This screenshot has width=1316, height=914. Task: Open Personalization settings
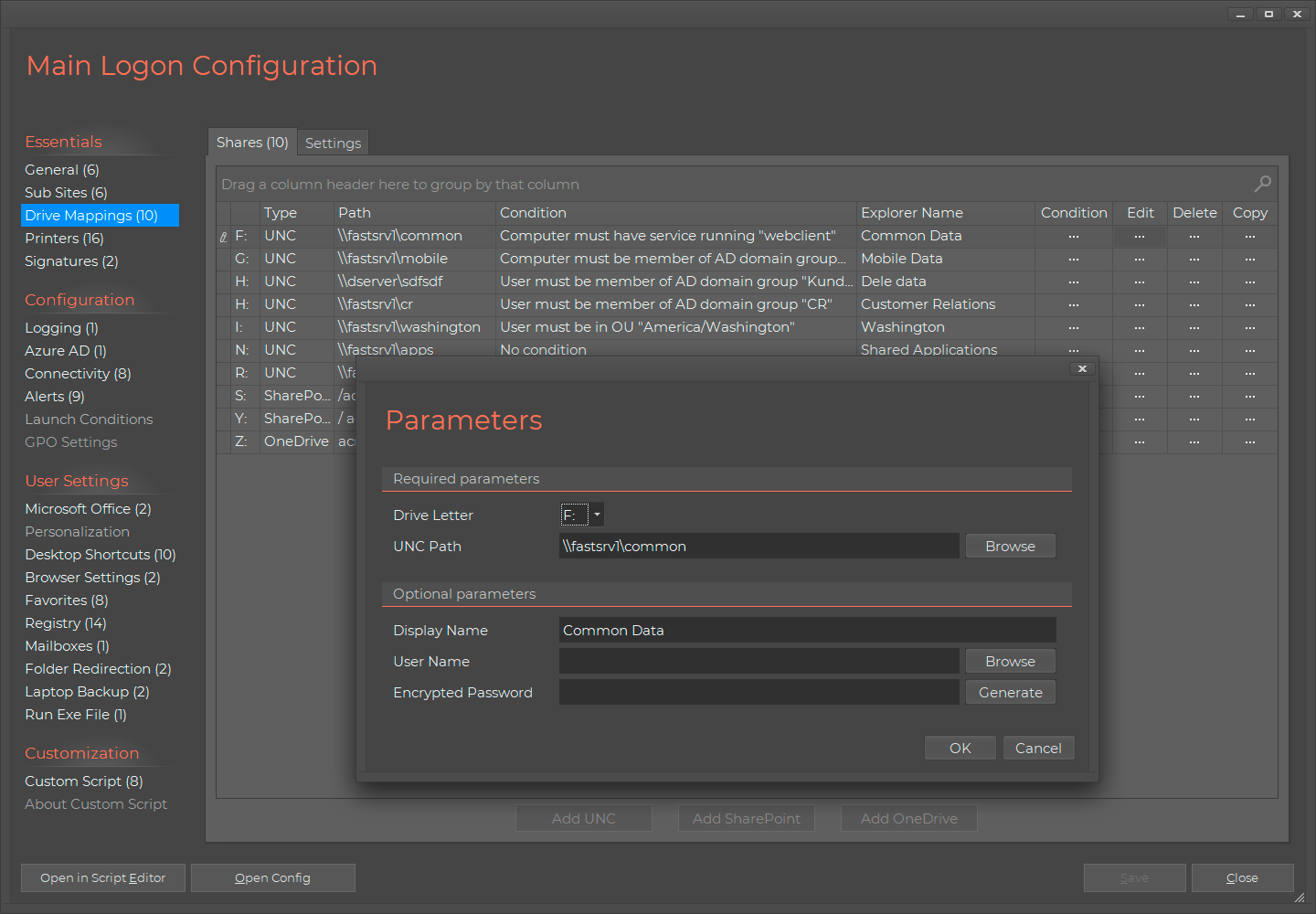coord(77,531)
